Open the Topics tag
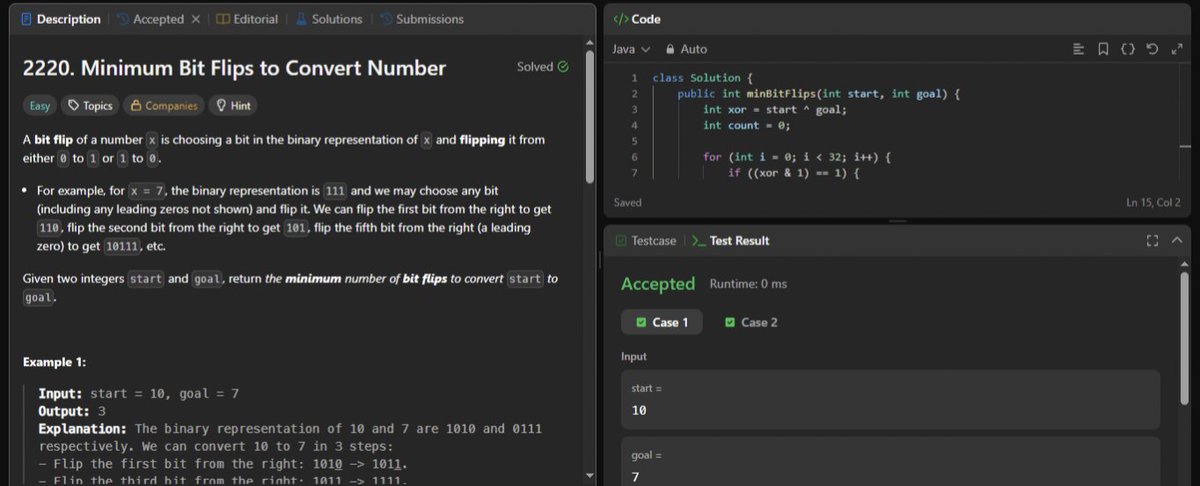This screenshot has width=1200, height=486. tap(90, 105)
